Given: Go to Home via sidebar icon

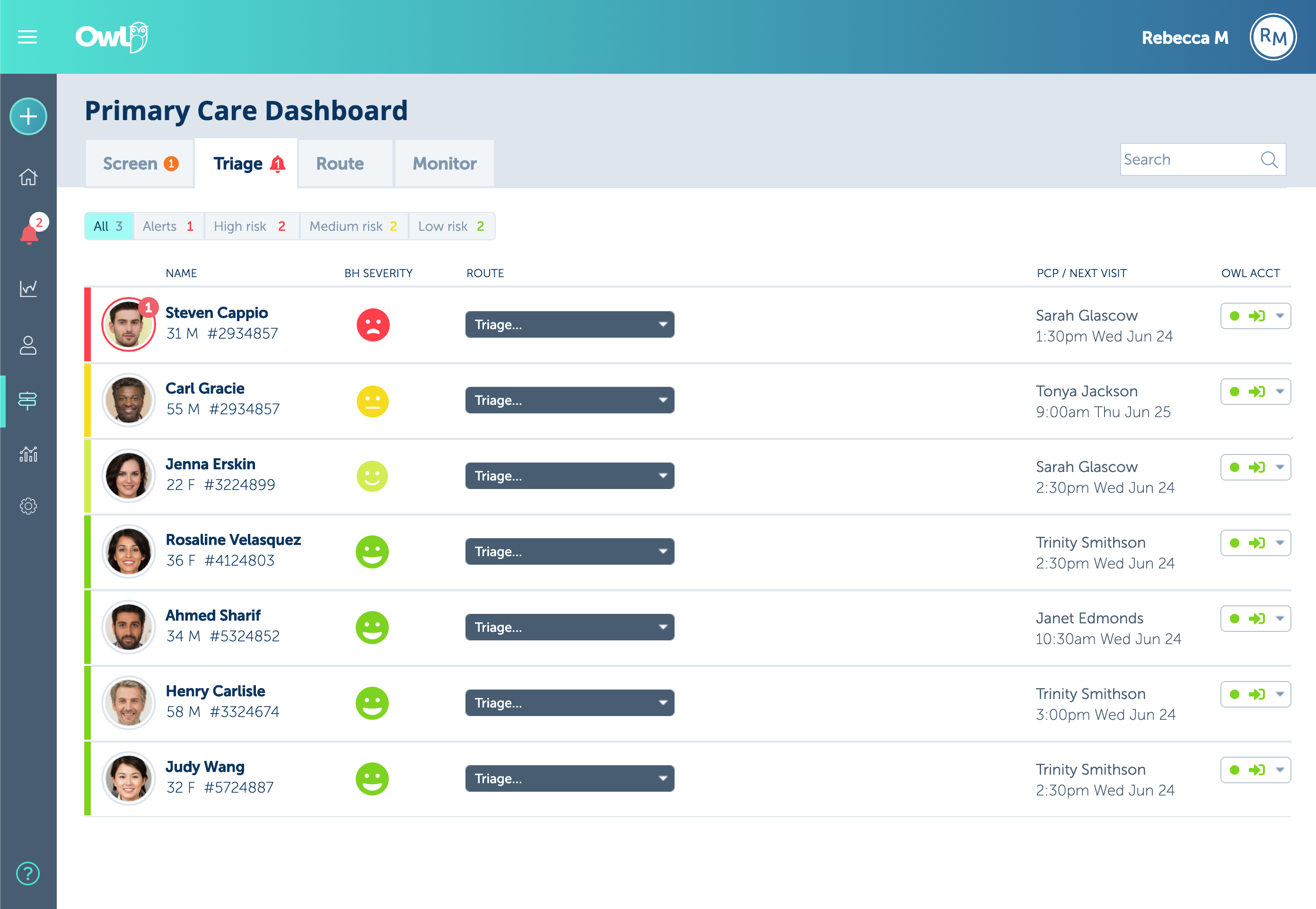Looking at the screenshot, I should click(x=28, y=177).
